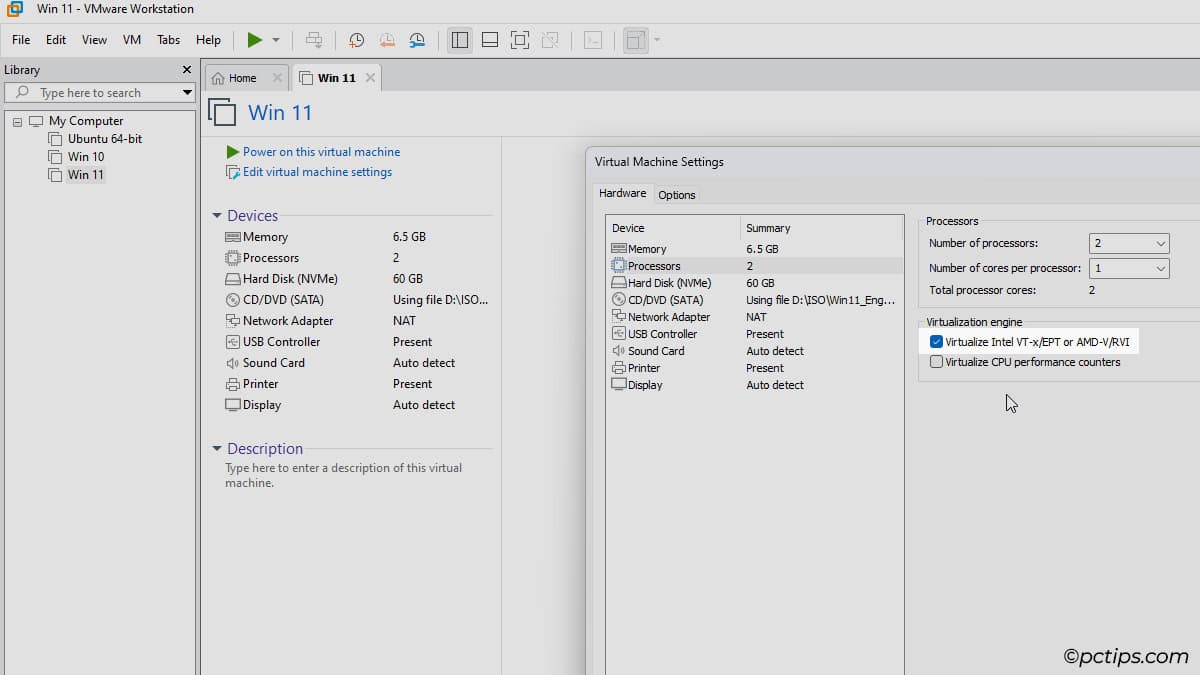This screenshot has height=675, width=1200.
Task: Open the Snapshot Manager
Action: [x=417, y=40]
